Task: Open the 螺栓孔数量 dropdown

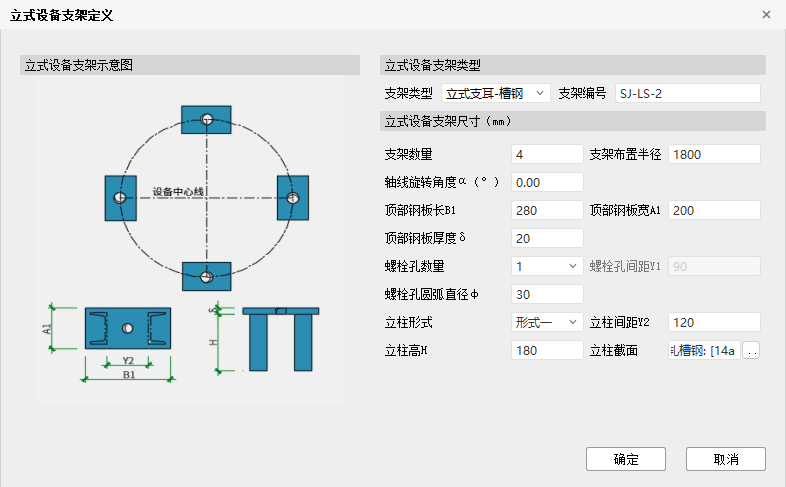Action: tap(547, 267)
